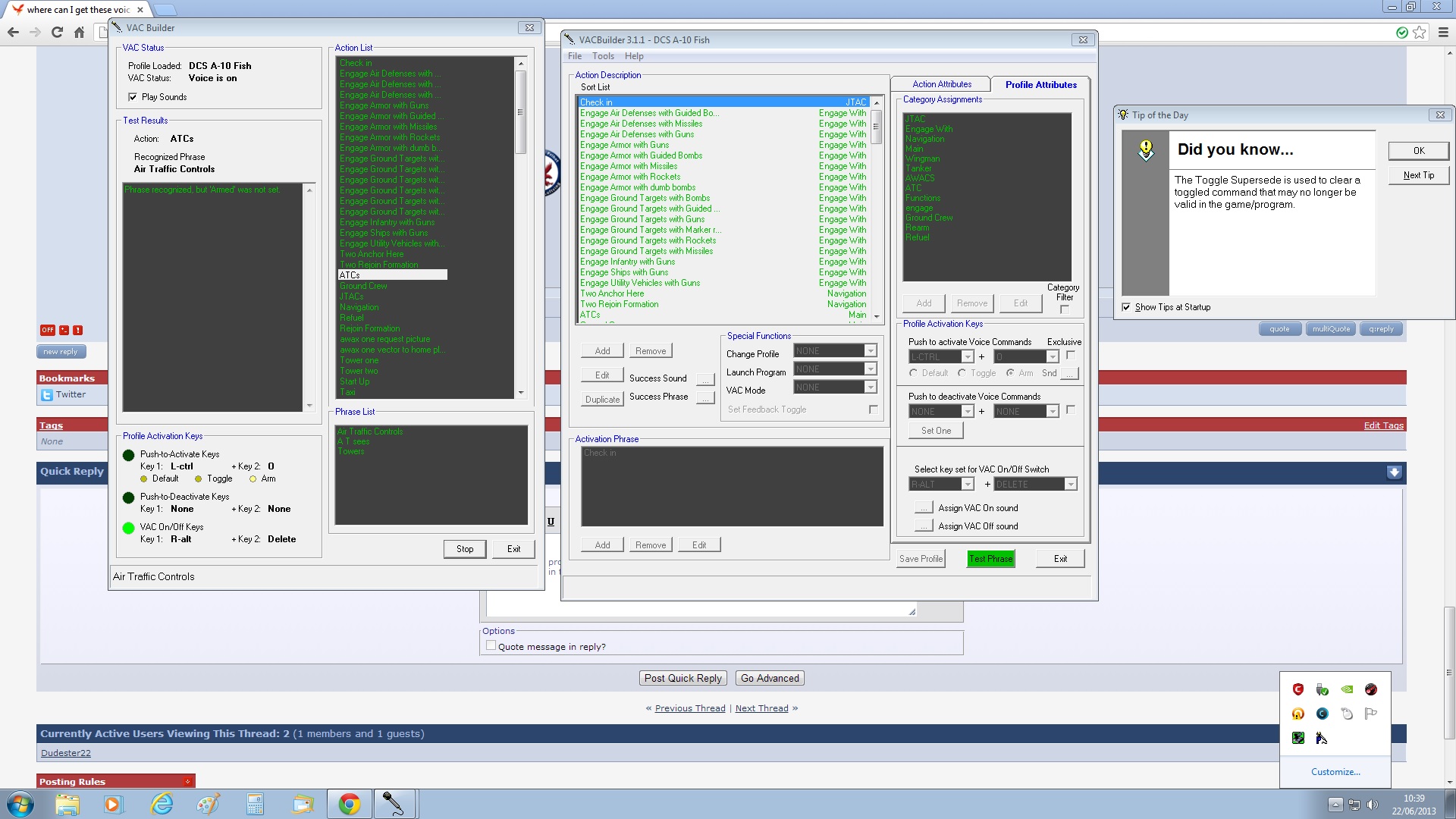Click Next Tip in Tip of the Day
The width and height of the screenshot is (1456, 819).
click(1418, 175)
